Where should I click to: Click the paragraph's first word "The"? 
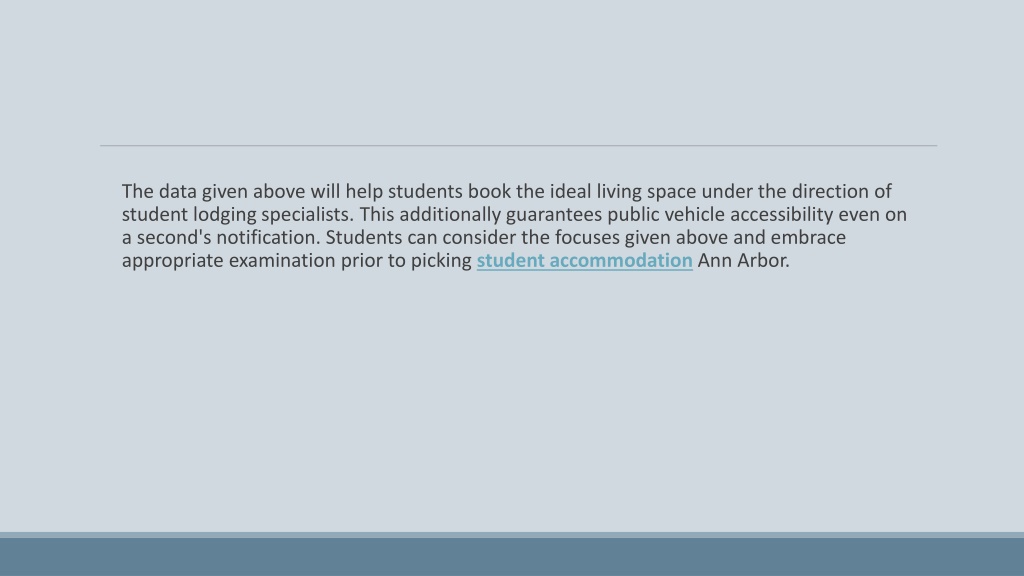tap(137, 191)
